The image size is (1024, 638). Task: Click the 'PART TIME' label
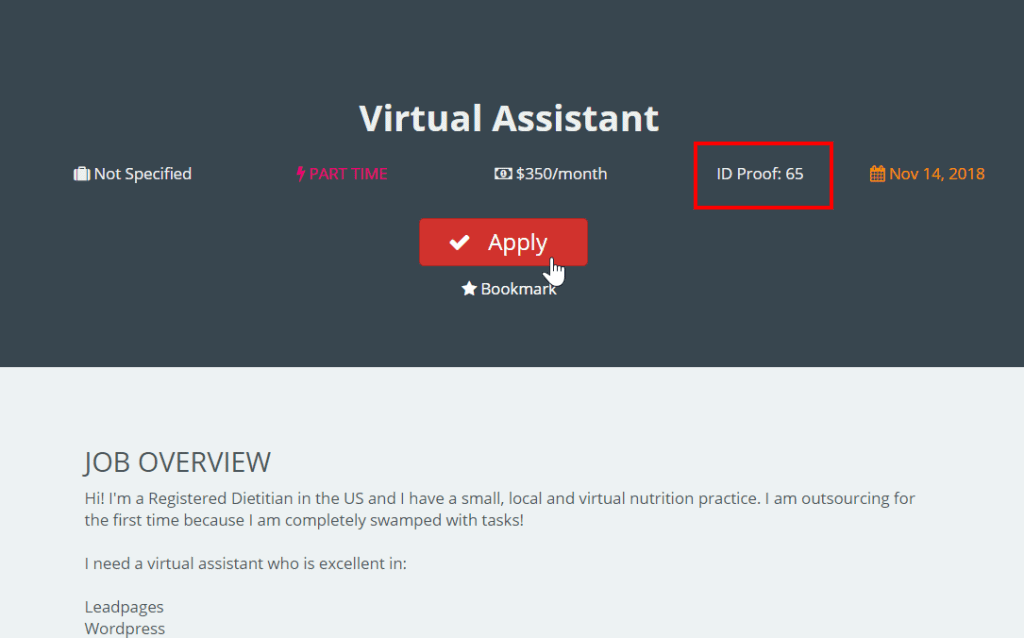pos(348,174)
